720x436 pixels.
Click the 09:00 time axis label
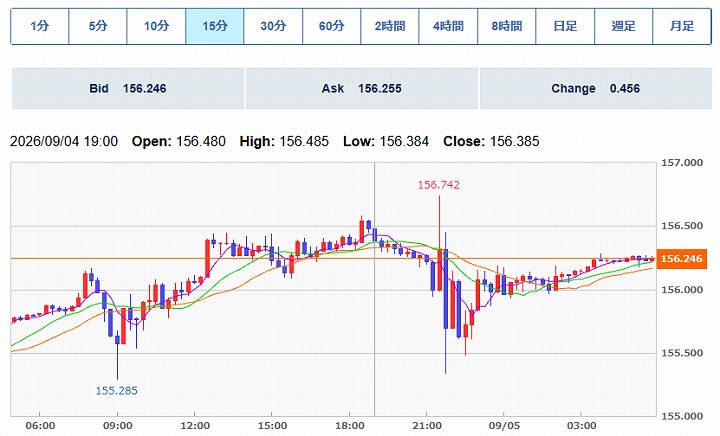(x=118, y=426)
